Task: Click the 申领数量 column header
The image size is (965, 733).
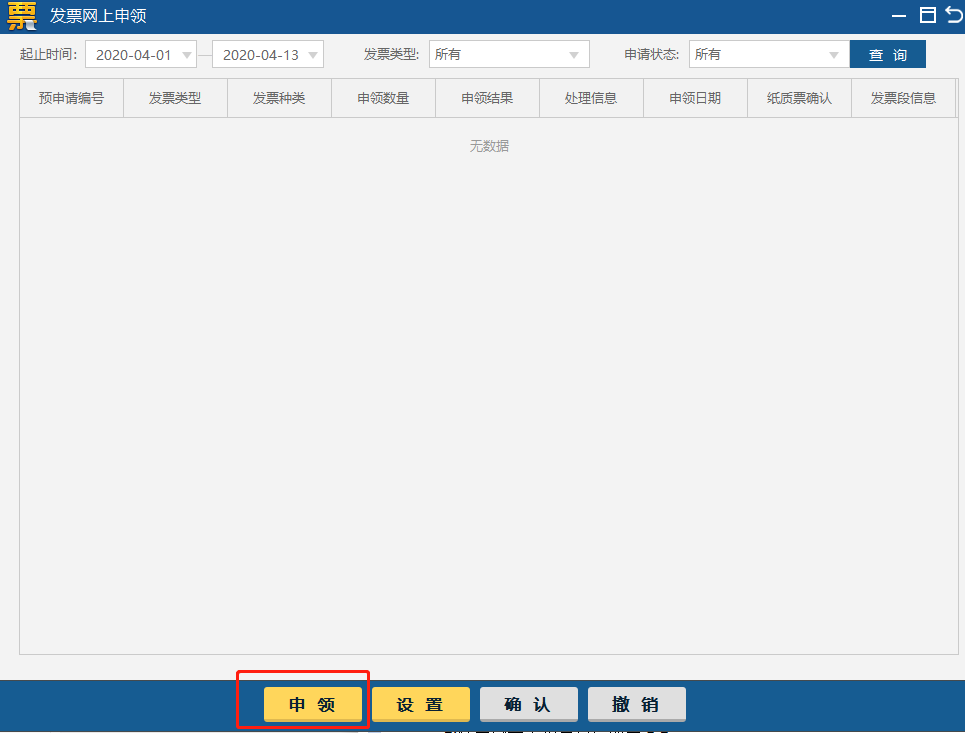Action: coord(383,98)
